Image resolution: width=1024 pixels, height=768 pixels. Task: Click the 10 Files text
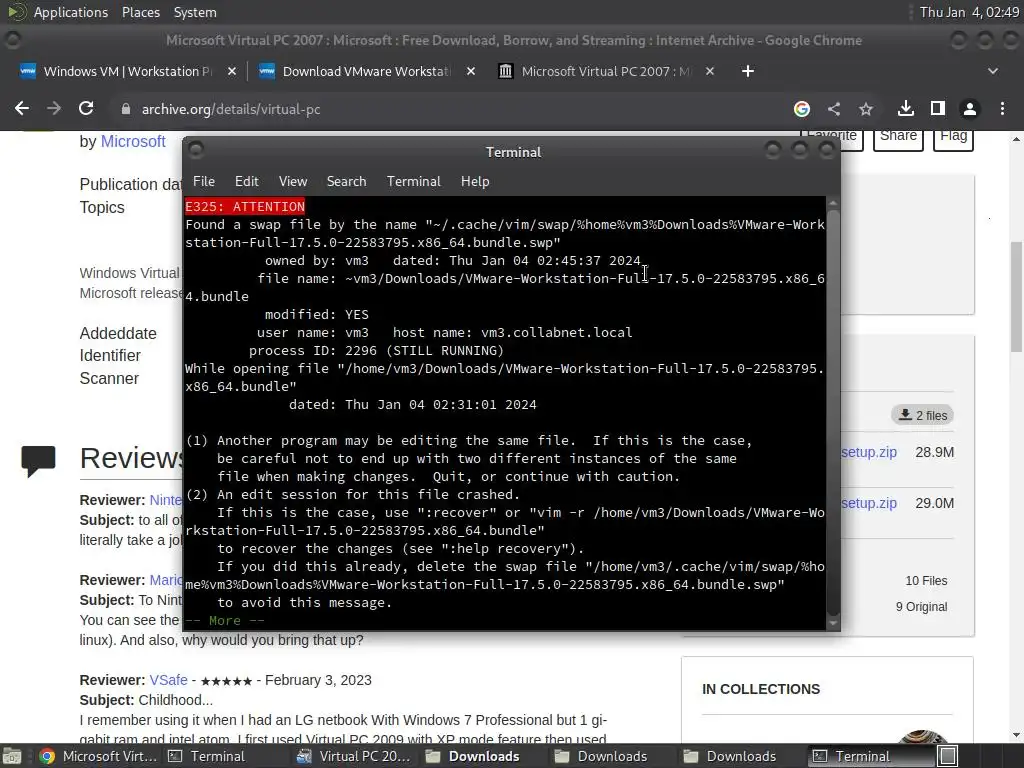point(925,581)
